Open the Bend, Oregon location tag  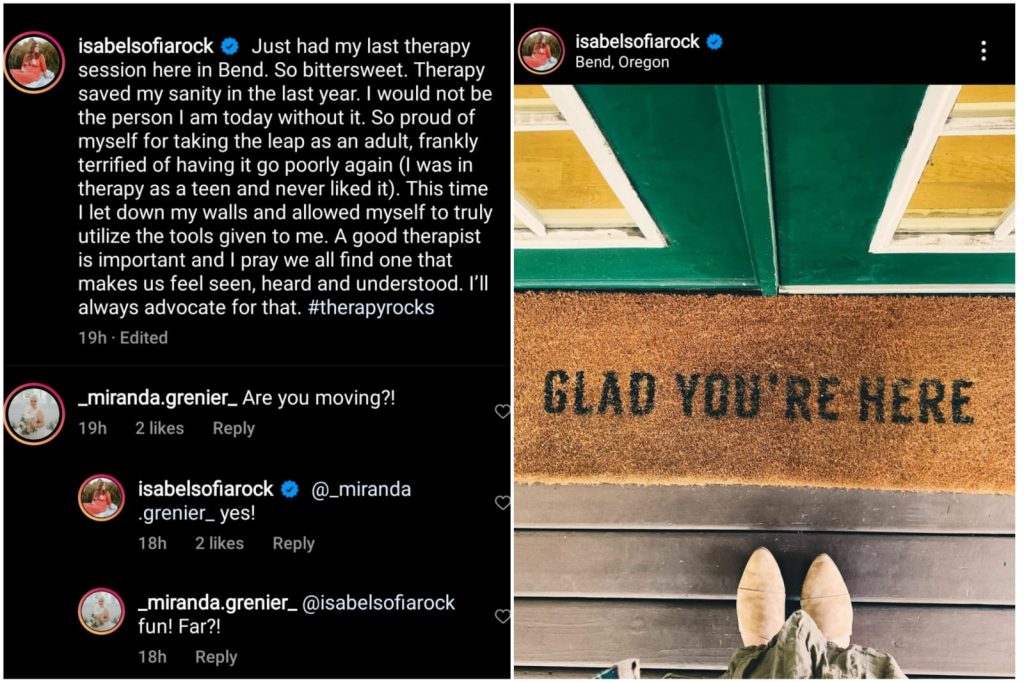[x=622, y=62]
